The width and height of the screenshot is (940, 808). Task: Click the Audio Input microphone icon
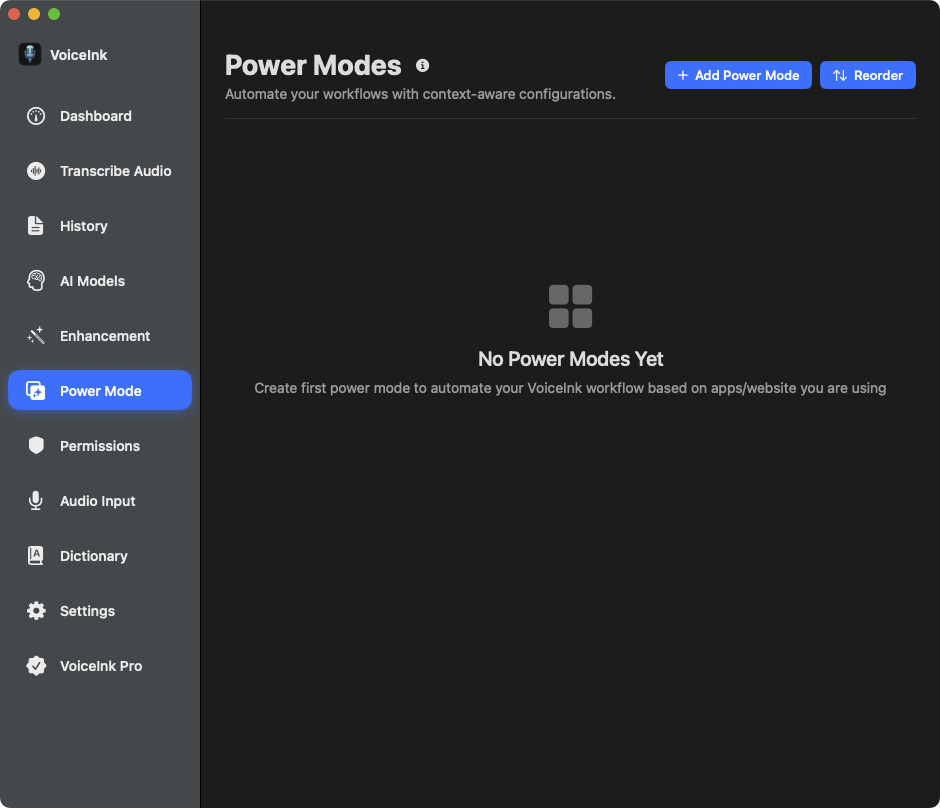(36, 501)
